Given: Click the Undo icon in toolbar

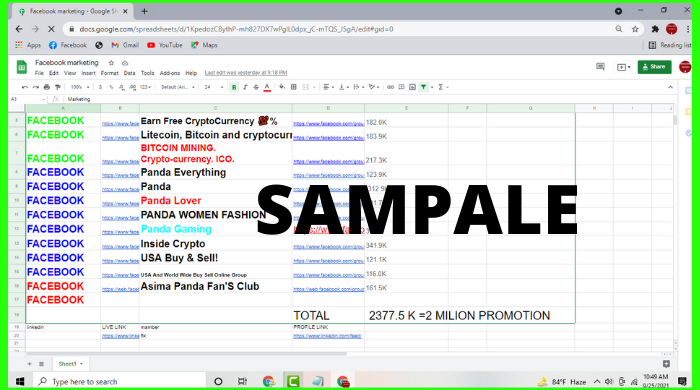Looking at the screenshot, I should (x=25, y=87).
